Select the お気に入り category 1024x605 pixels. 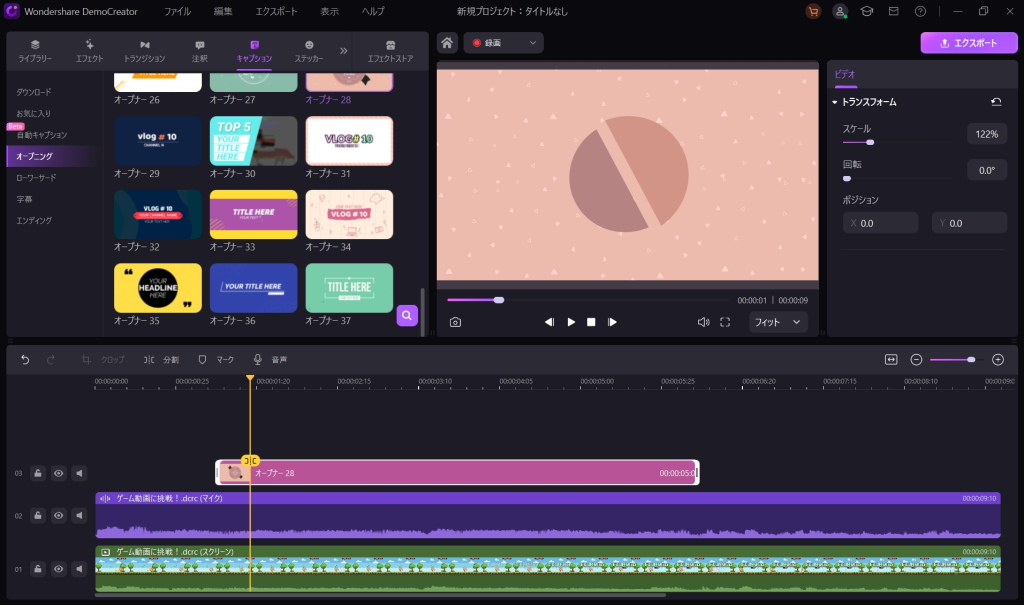click(33, 114)
